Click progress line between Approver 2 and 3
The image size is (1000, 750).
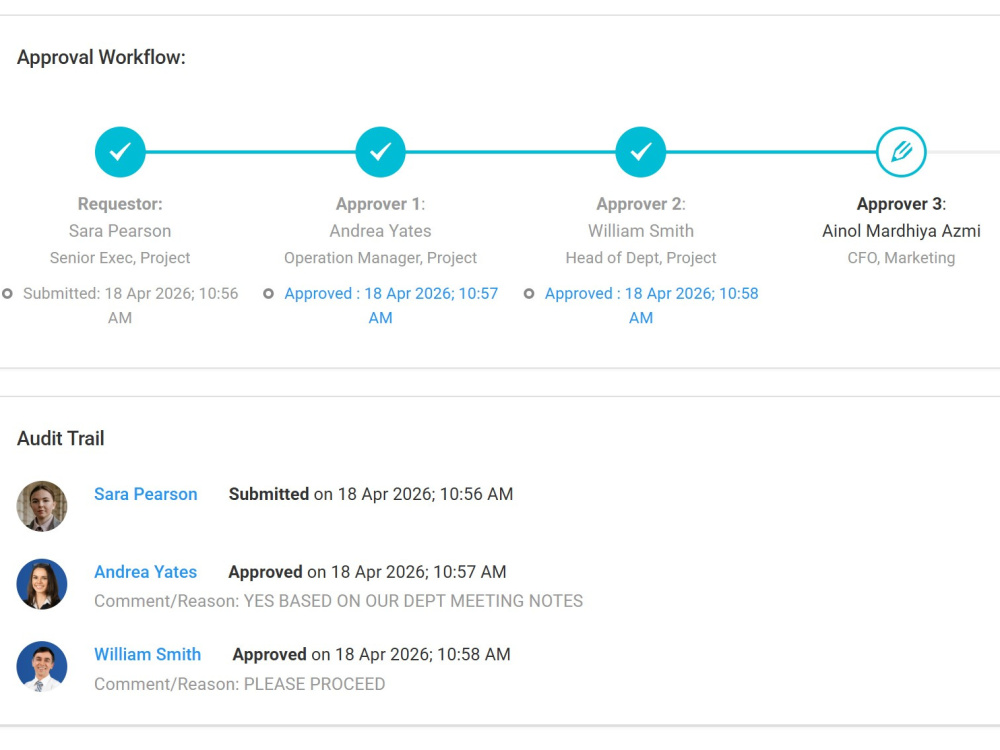[x=770, y=152]
